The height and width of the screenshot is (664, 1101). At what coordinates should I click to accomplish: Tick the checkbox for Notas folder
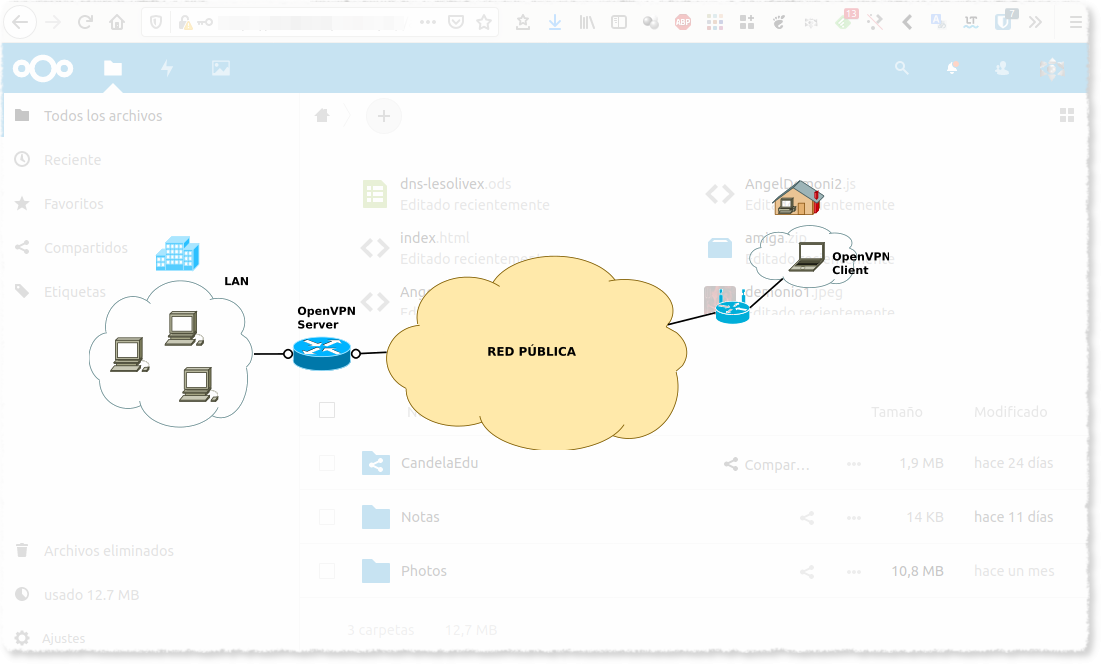327,517
